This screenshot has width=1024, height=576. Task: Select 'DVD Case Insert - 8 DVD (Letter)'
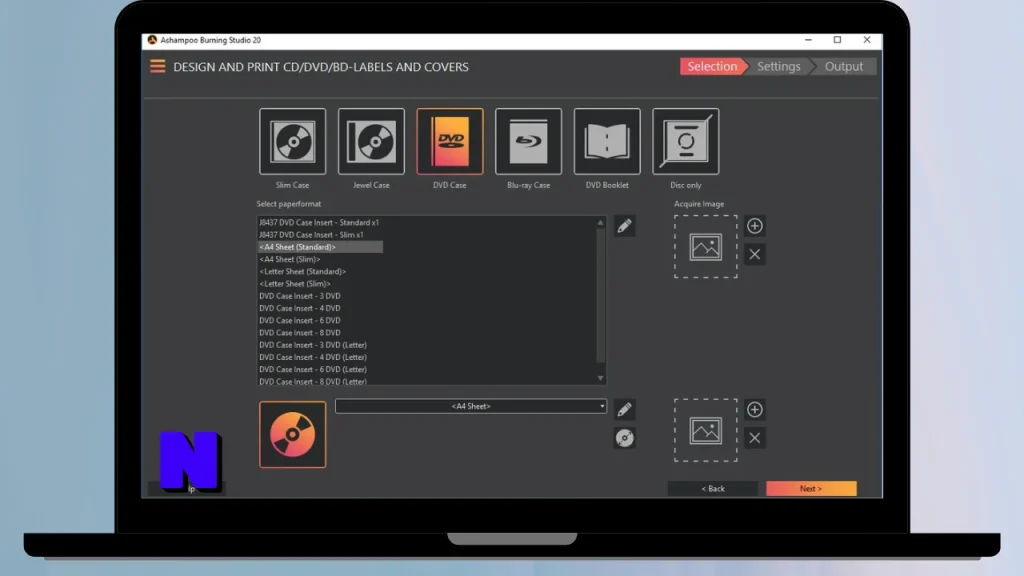click(313, 381)
